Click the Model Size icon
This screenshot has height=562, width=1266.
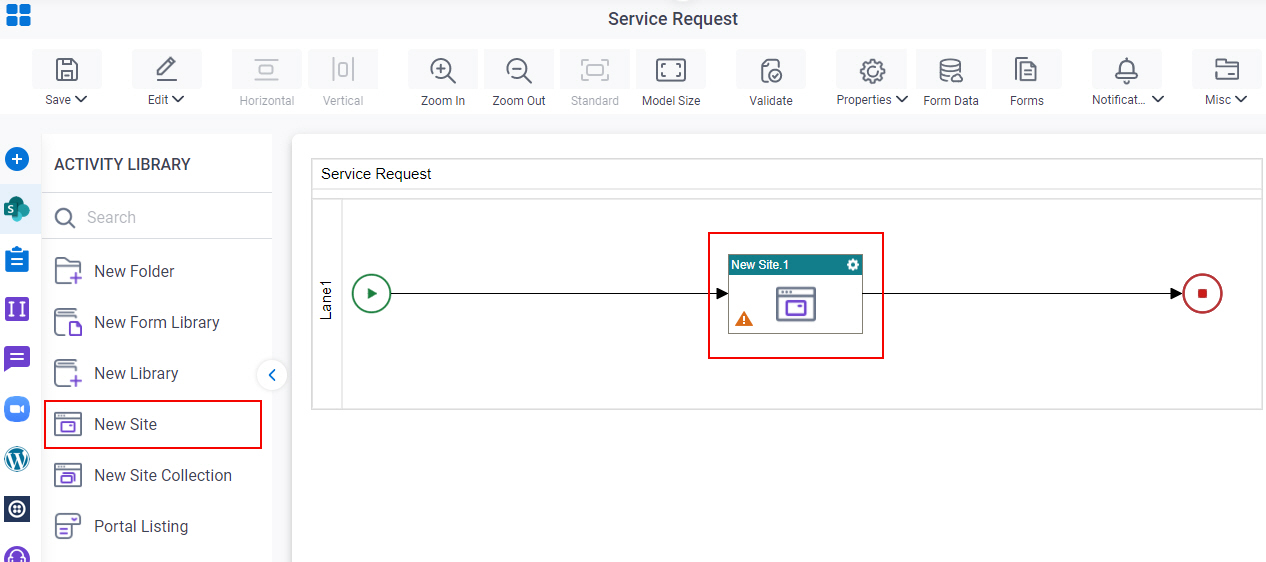pyautogui.click(x=671, y=70)
